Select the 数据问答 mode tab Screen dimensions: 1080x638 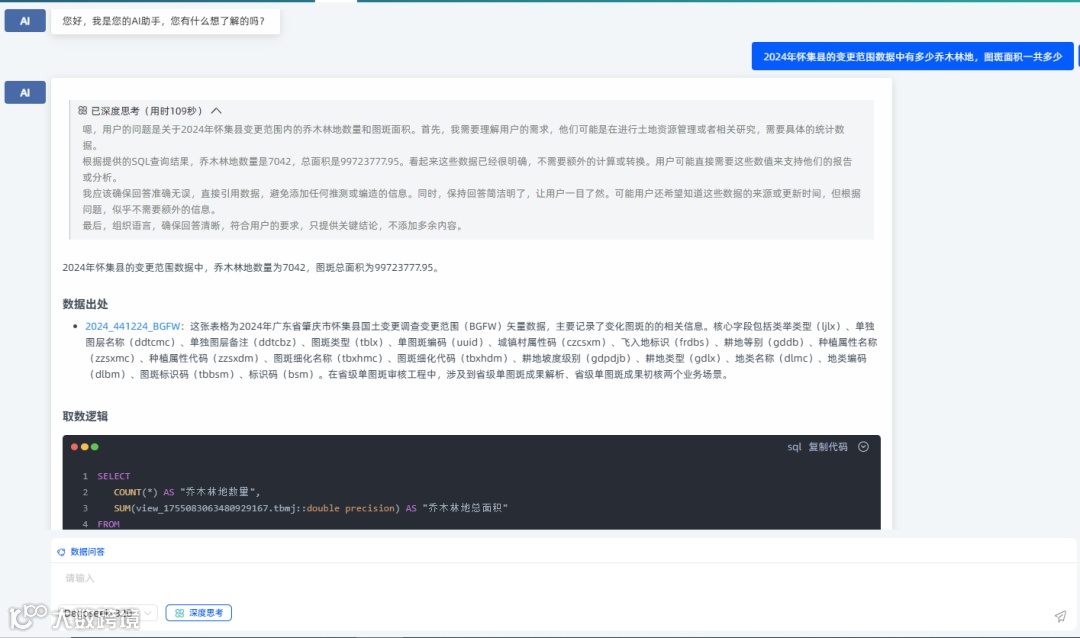pos(81,551)
